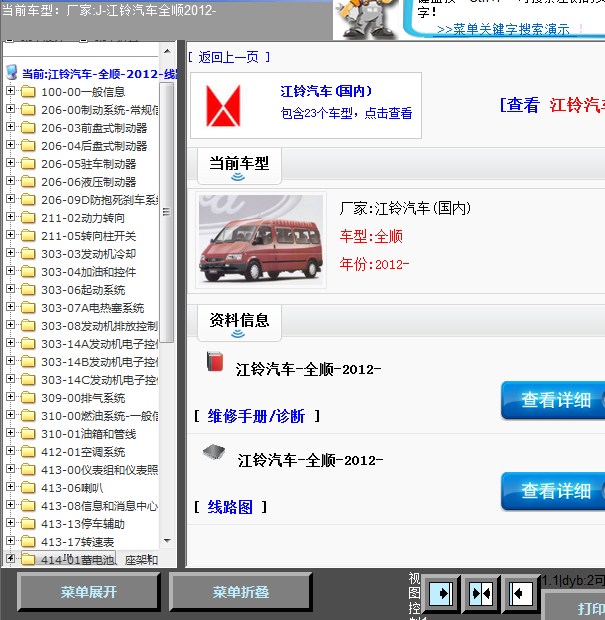Click the view control right-arrow icon
The width and height of the screenshot is (605, 620).
[x=441, y=593]
